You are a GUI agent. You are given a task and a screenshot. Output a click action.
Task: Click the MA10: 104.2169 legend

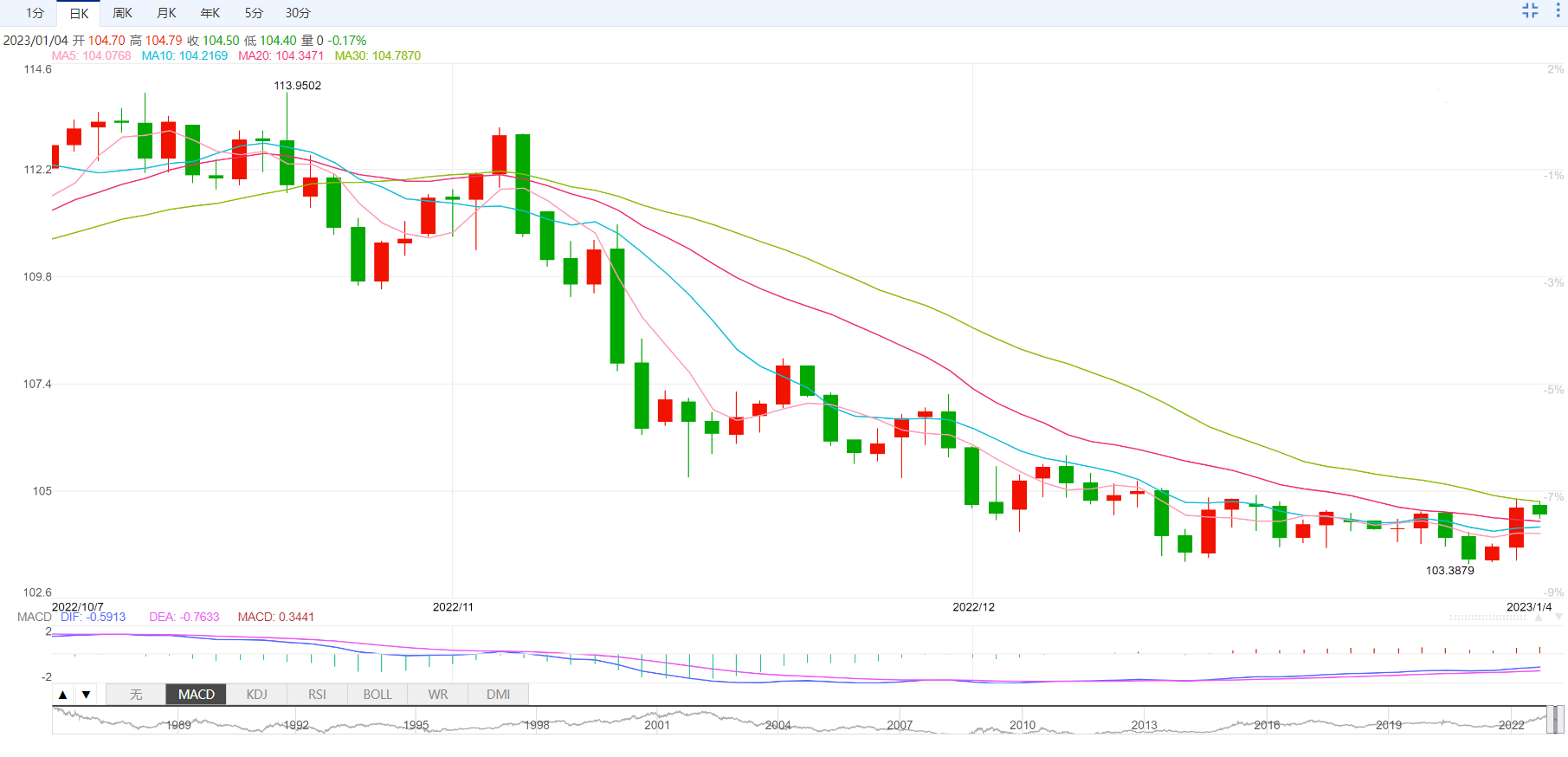pos(184,55)
